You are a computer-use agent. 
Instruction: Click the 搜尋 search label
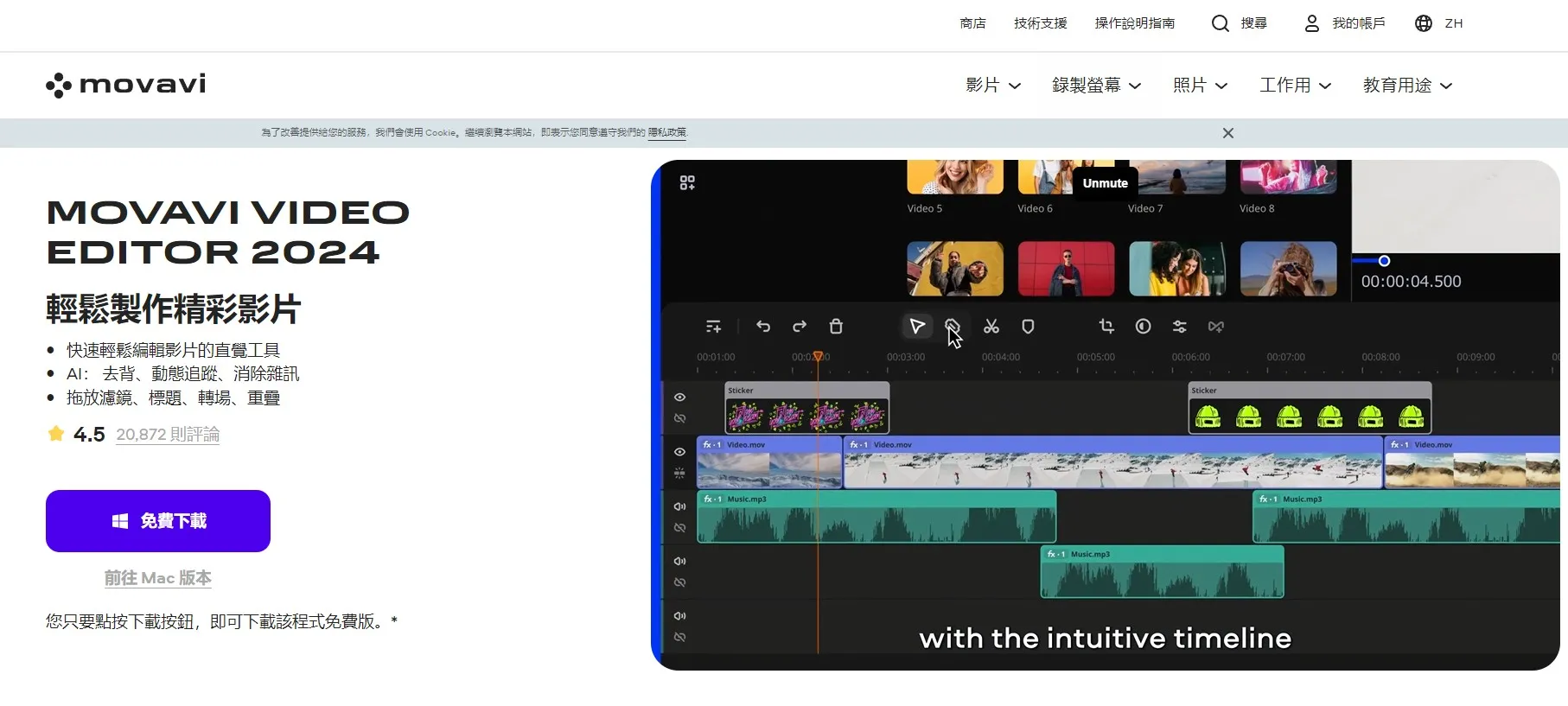coord(1254,23)
